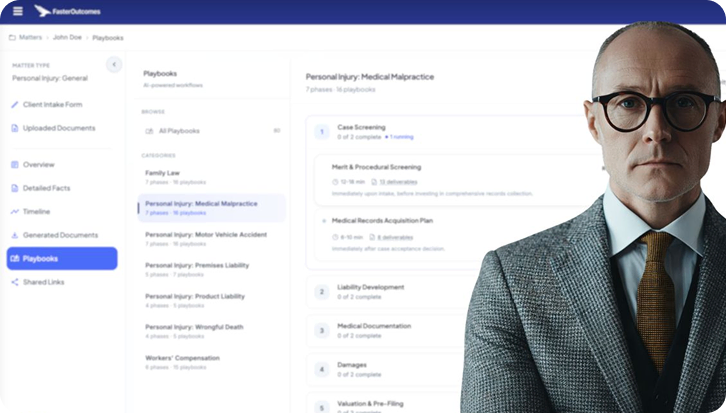Click the Detailed Facts document icon
Screen dimensions: 726x413
click(x=15, y=188)
